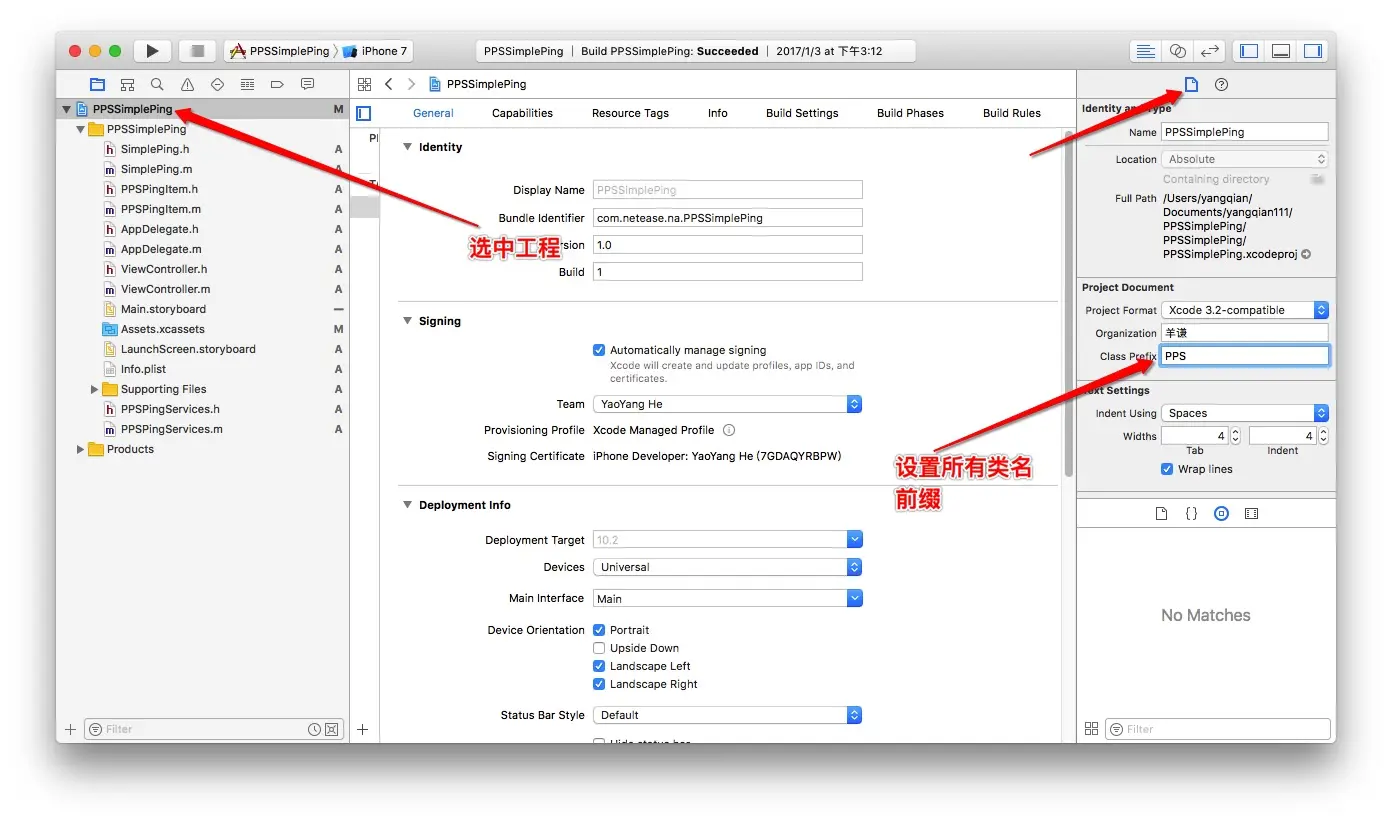This screenshot has height=823, width=1392.
Task: Expand the Supporting Files group
Action: tap(95, 389)
